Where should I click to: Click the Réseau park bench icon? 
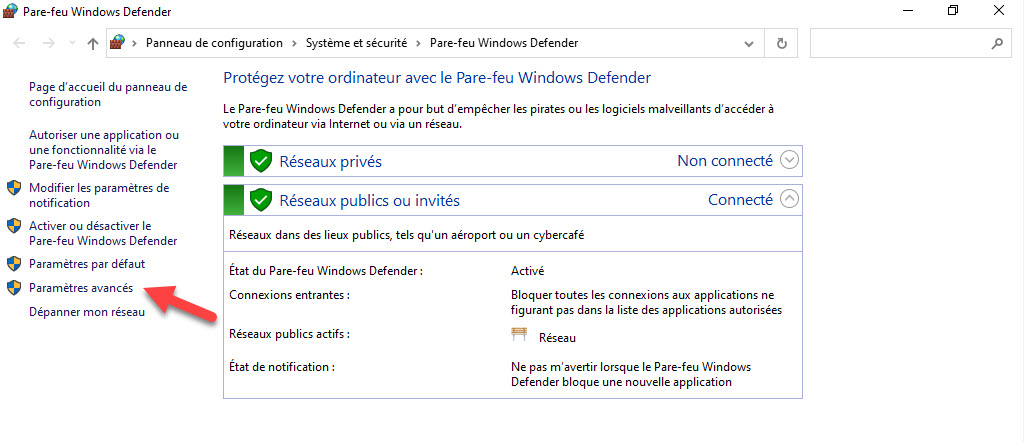pos(519,334)
